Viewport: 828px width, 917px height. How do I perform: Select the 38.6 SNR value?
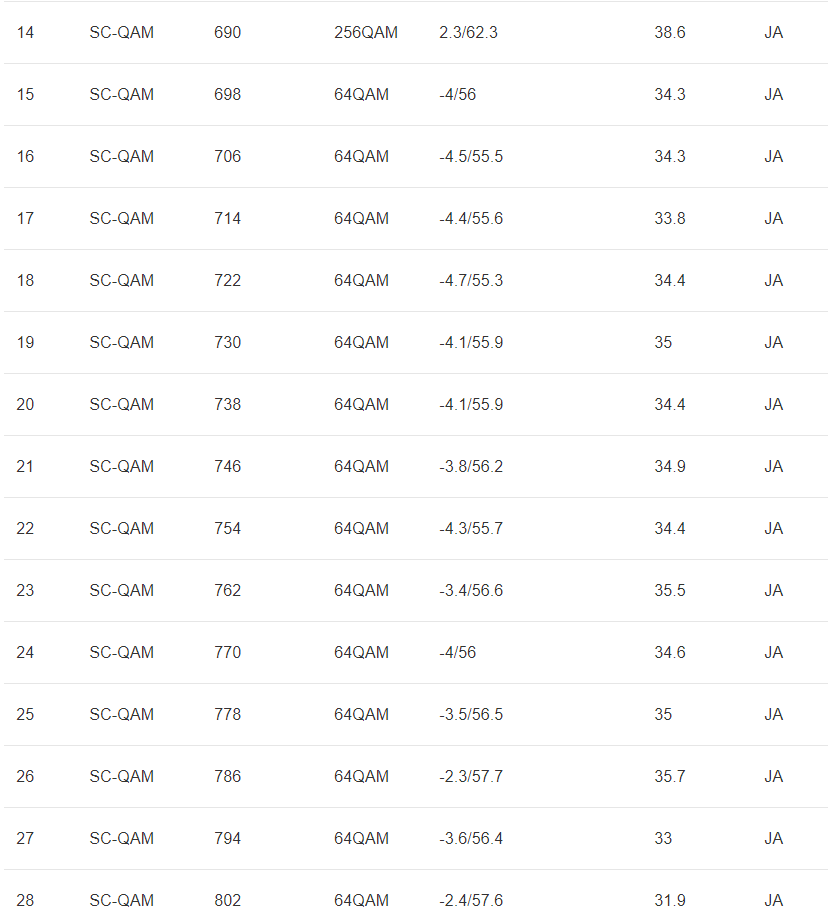point(670,33)
